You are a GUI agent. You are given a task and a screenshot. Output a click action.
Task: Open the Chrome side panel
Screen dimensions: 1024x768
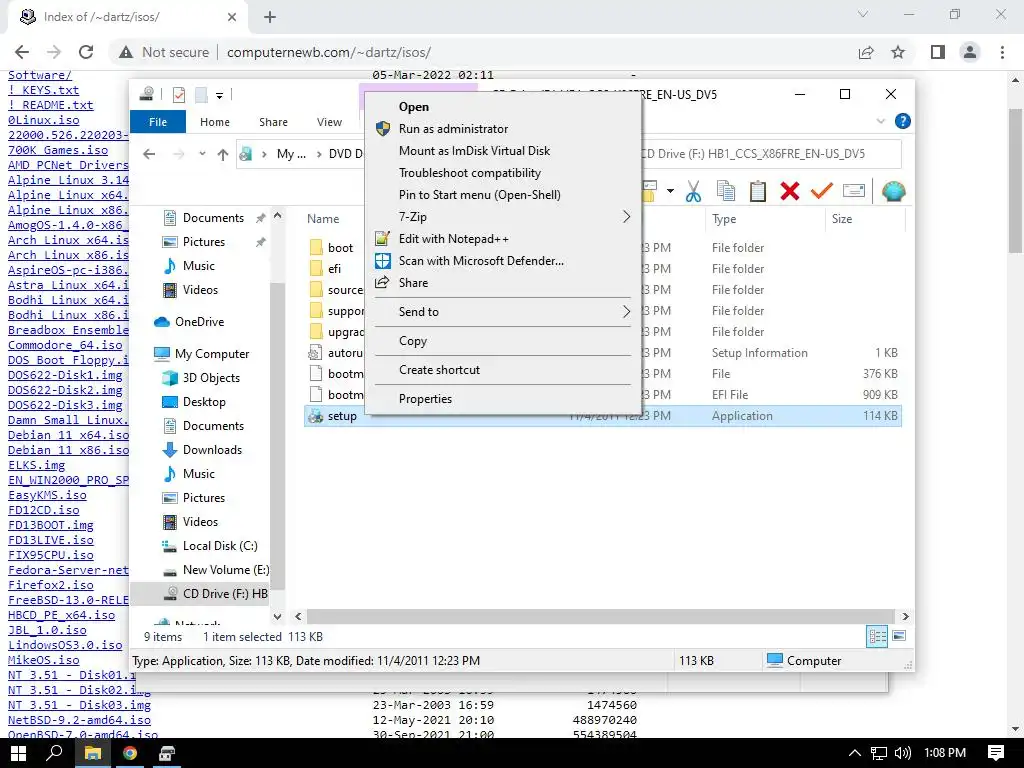[x=938, y=52]
